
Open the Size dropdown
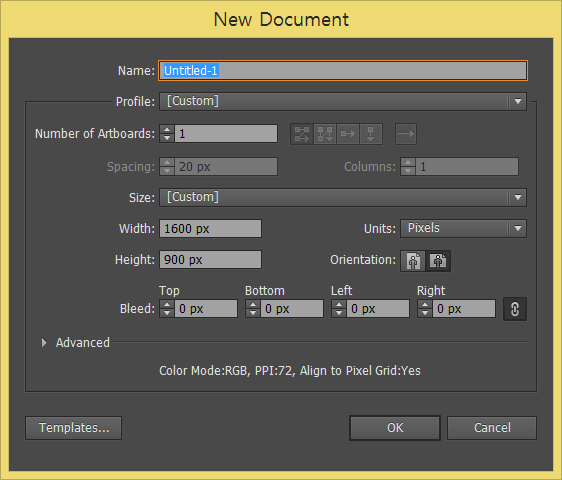(x=343, y=197)
